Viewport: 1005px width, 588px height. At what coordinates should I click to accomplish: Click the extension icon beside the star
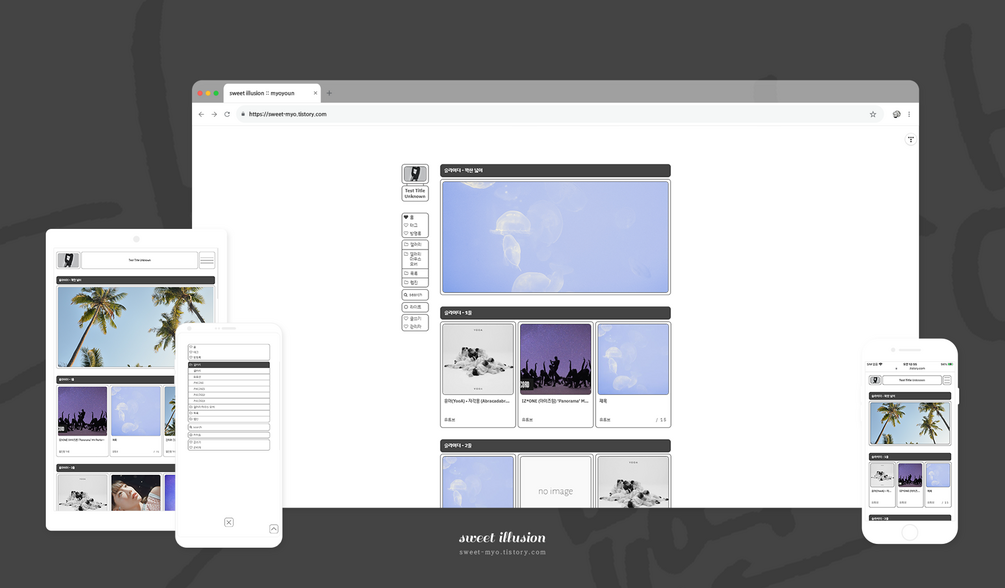pyautogui.click(x=896, y=114)
